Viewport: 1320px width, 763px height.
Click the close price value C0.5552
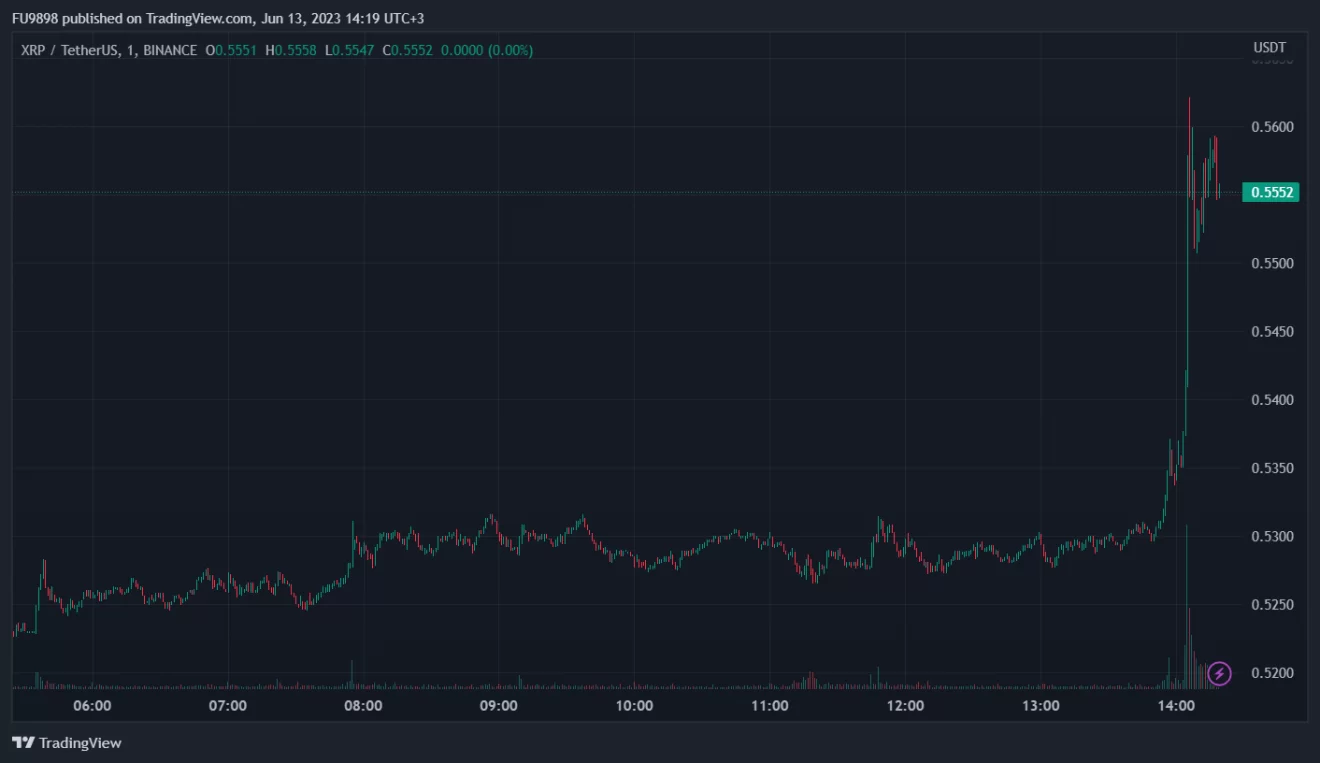pyautogui.click(x=410, y=50)
